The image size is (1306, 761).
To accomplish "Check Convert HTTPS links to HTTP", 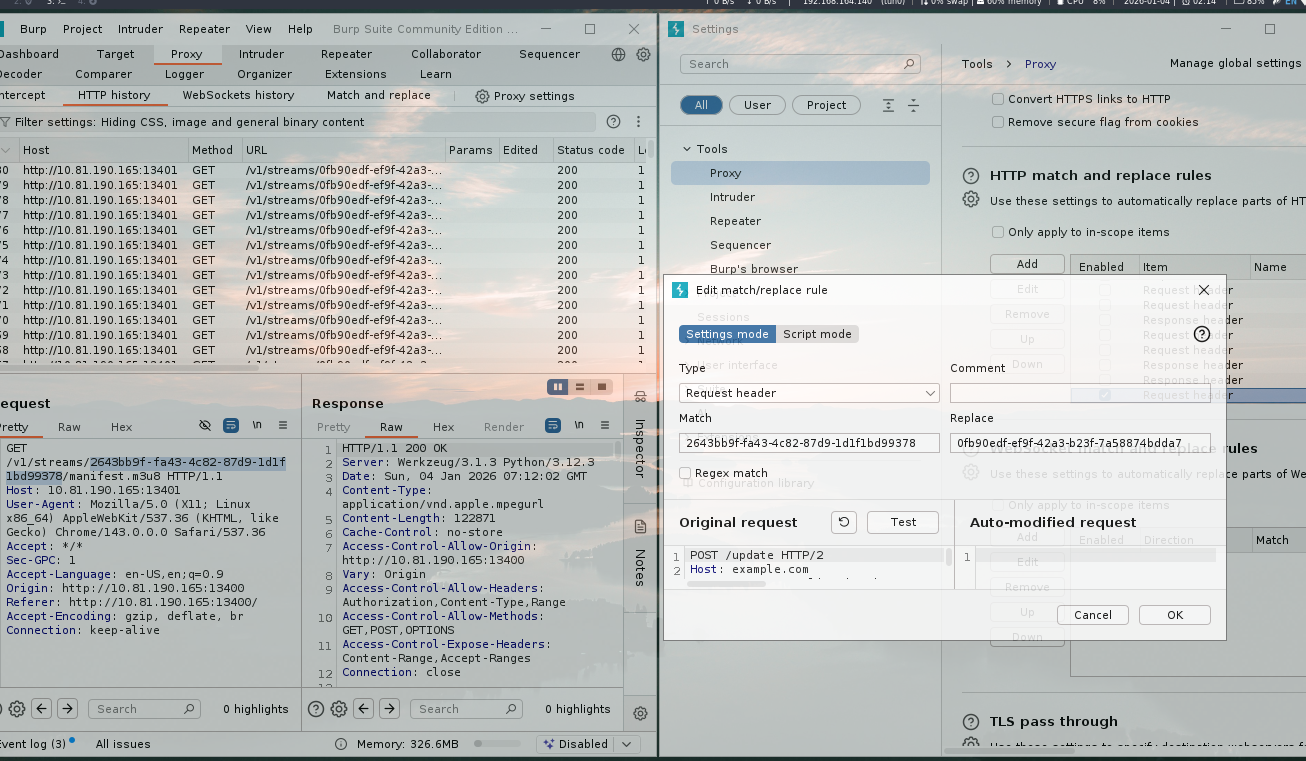I will click(x=998, y=99).
